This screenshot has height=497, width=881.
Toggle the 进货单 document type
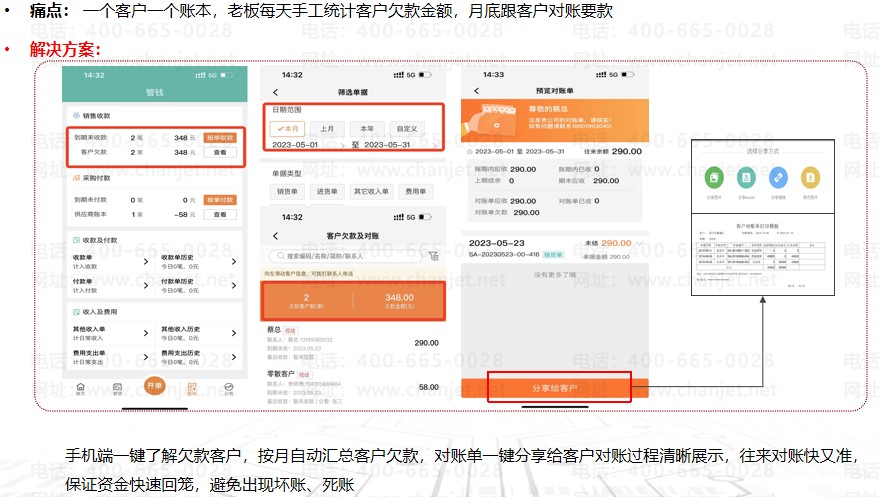327,191
